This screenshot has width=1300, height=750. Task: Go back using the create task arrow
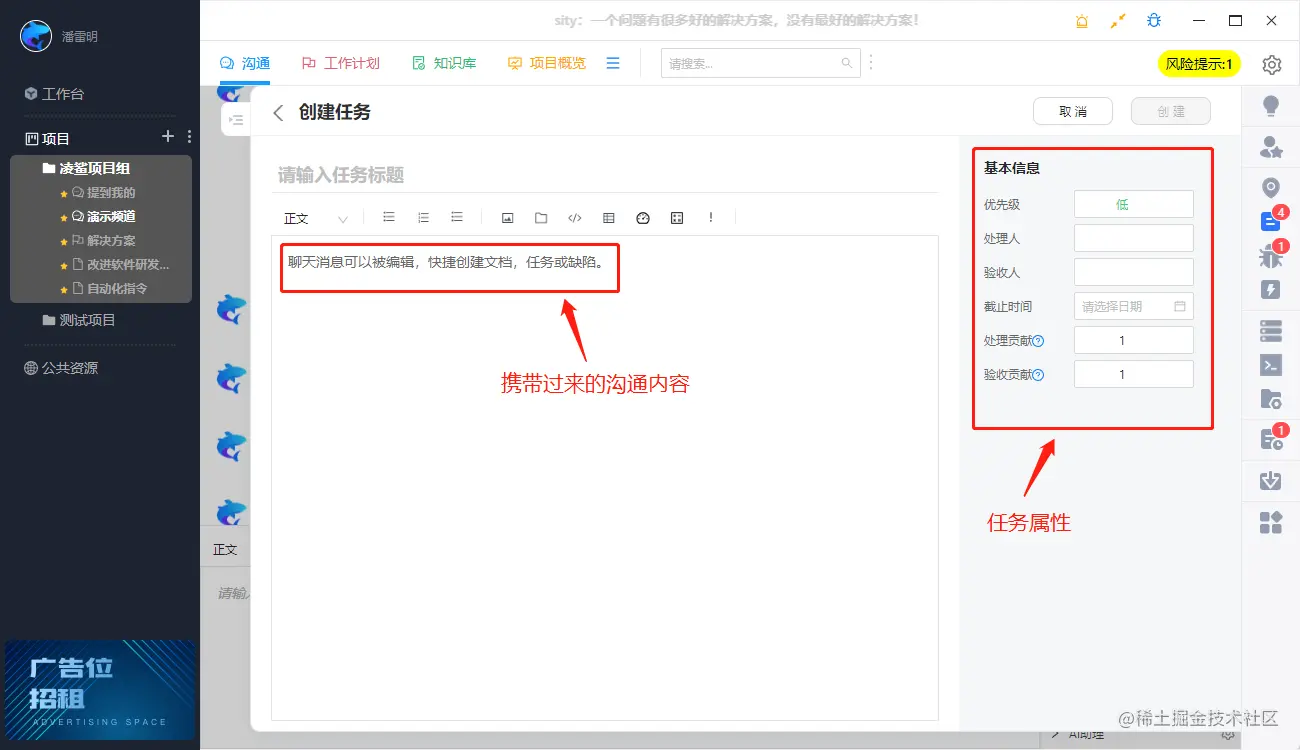click(x=278, y=113)
